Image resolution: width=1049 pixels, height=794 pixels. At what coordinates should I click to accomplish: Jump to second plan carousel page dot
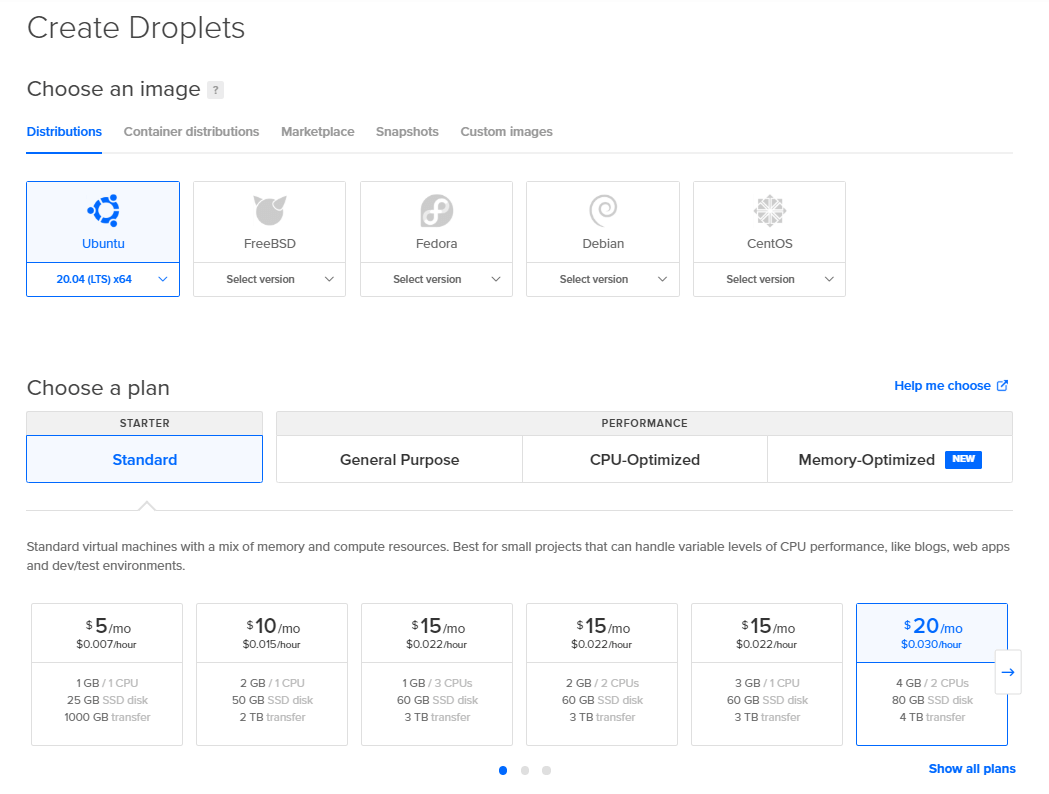(525, 770)
